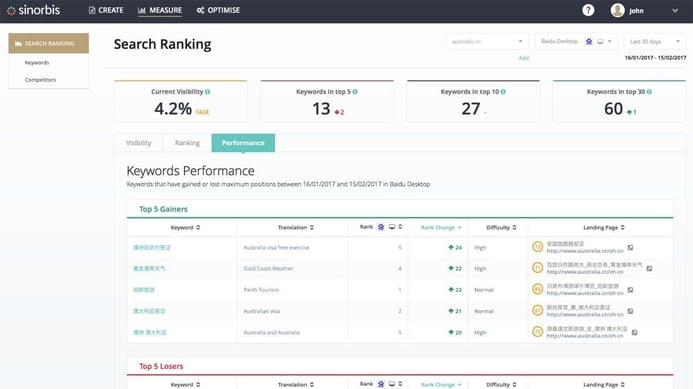Image resolution: width=693 pixels, height=389 pixels.
Task: Switch to the Ranking tab
Action: click(x=187, y=143)
